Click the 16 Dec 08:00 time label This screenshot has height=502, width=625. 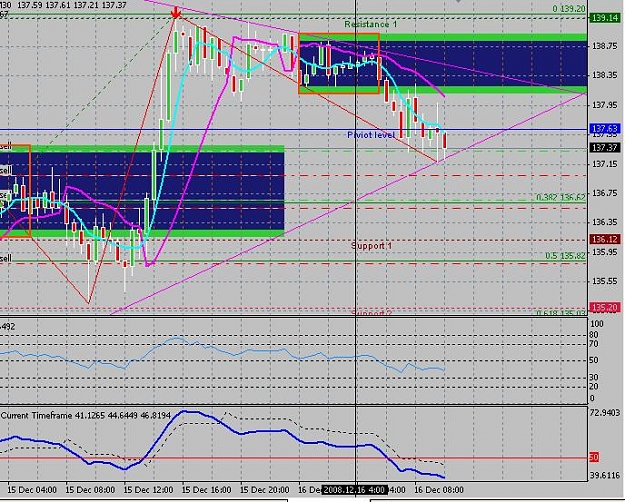point(439,490)
